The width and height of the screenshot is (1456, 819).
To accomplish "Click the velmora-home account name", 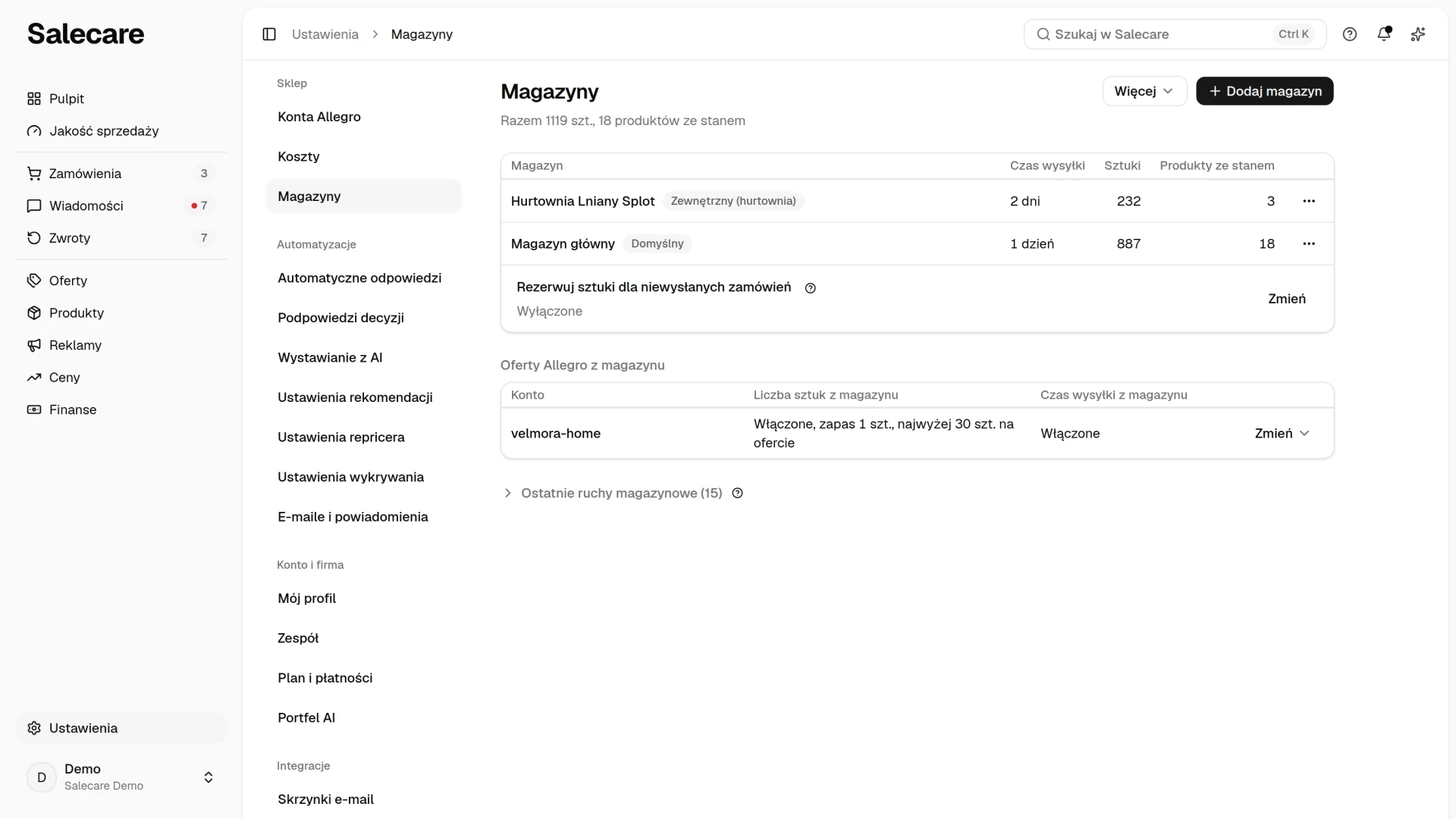I will (x=556, y=434).
